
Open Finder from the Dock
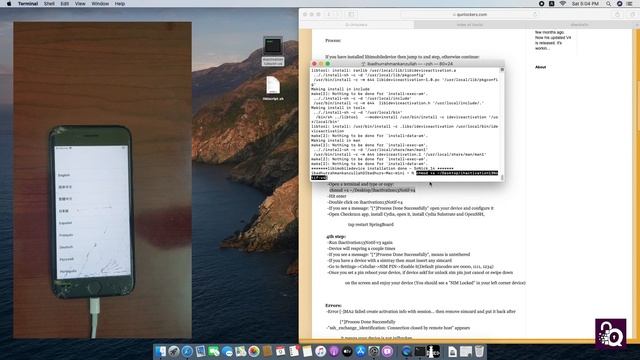[160, 351]
